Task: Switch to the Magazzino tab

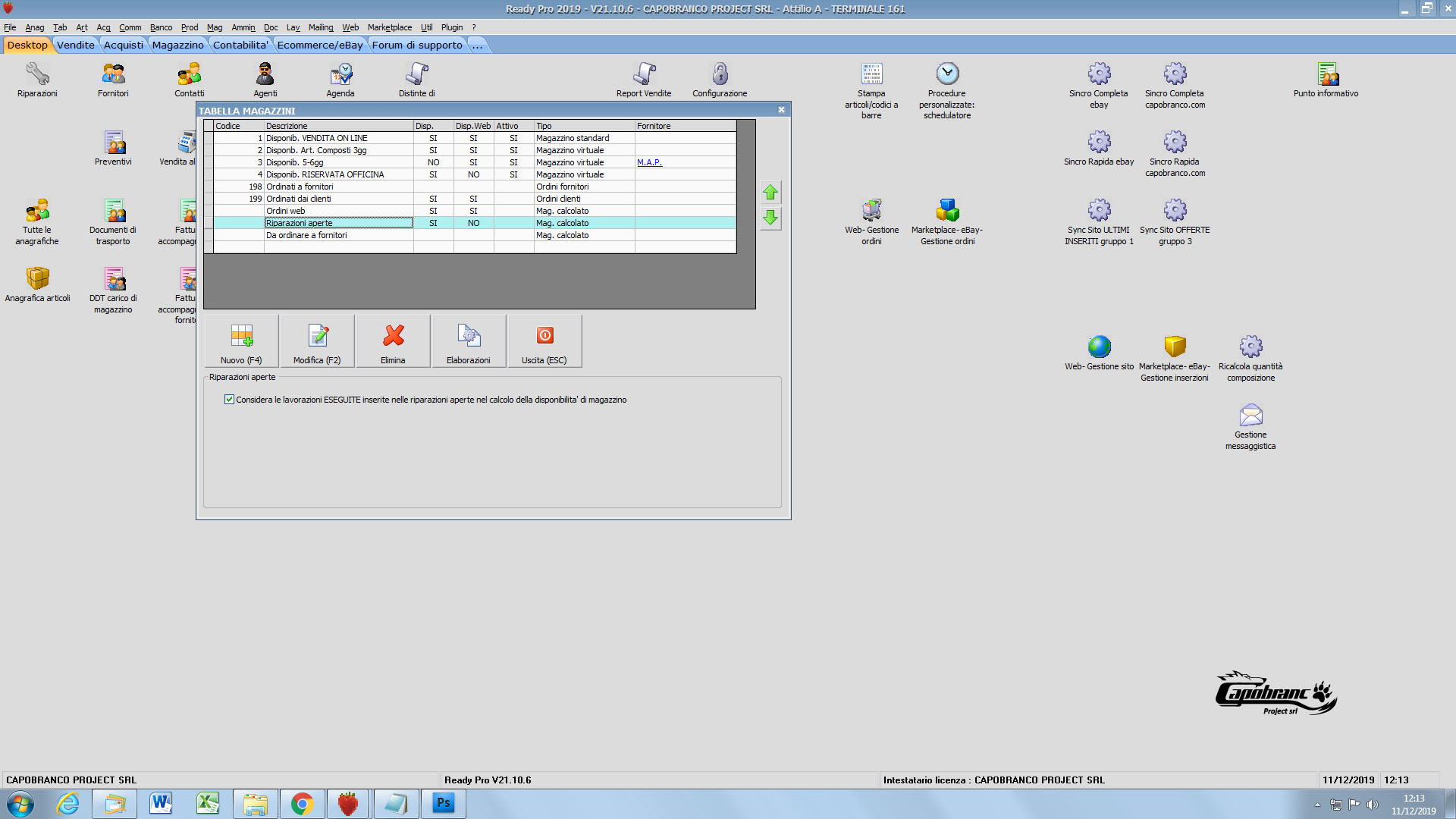Action: click(177, 45)
